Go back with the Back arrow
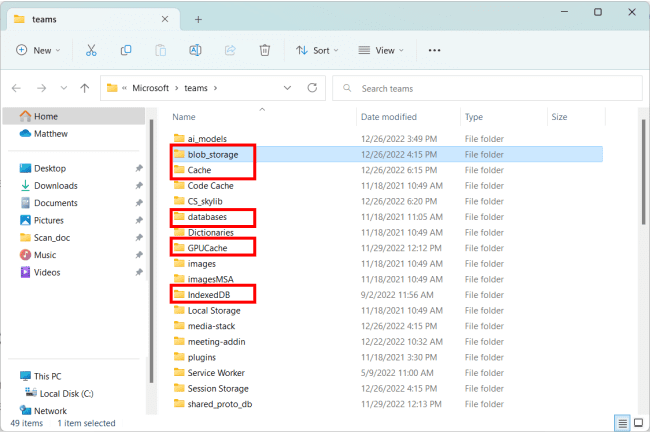The width and height of the screenshot is (650, 432). [x=16, y=88]
